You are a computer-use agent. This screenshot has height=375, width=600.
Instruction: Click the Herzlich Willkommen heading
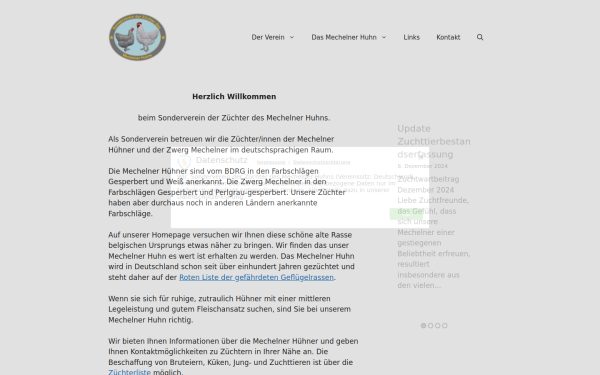(x=234, y=96)
